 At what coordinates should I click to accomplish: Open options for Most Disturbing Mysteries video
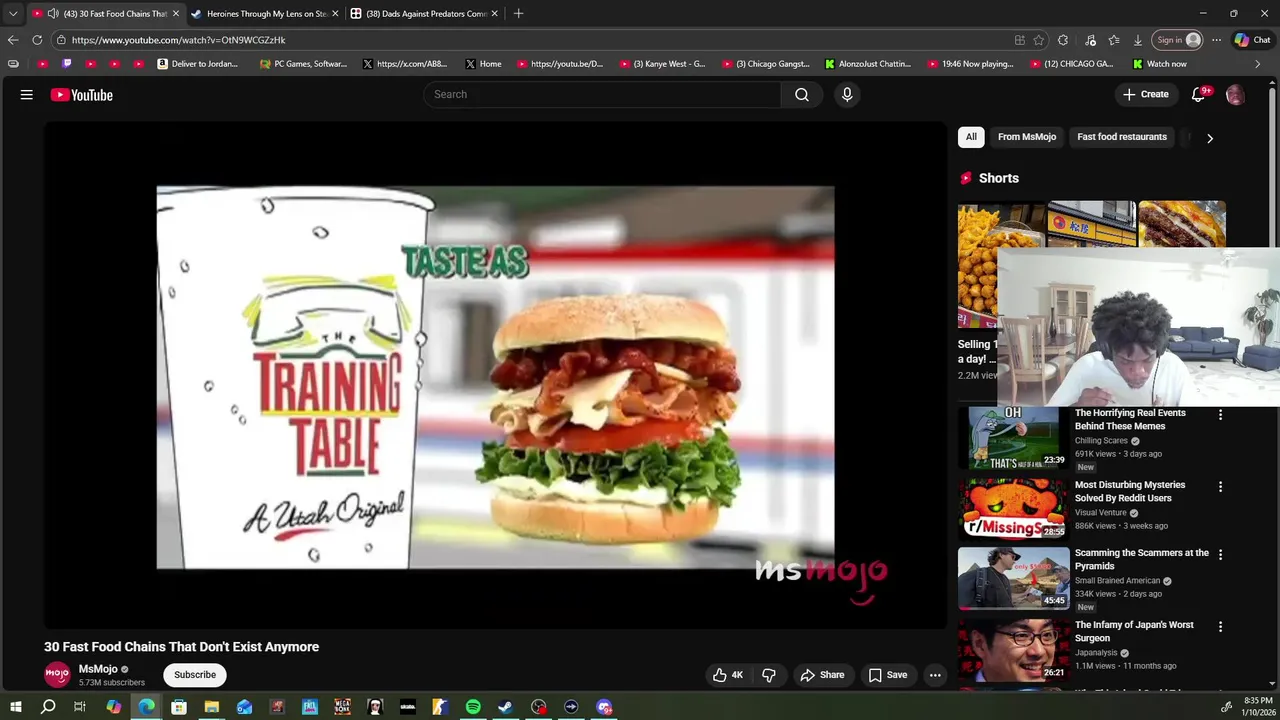1220,486
